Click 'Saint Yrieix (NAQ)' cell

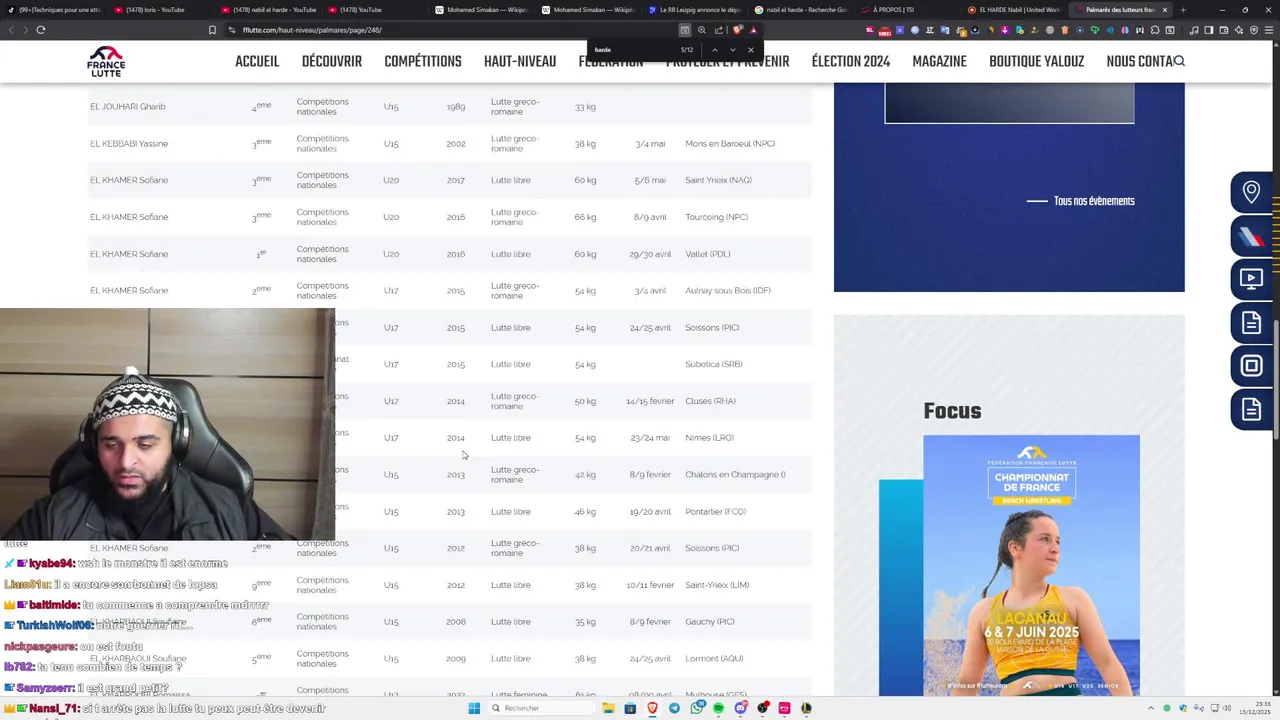[718, 180]
